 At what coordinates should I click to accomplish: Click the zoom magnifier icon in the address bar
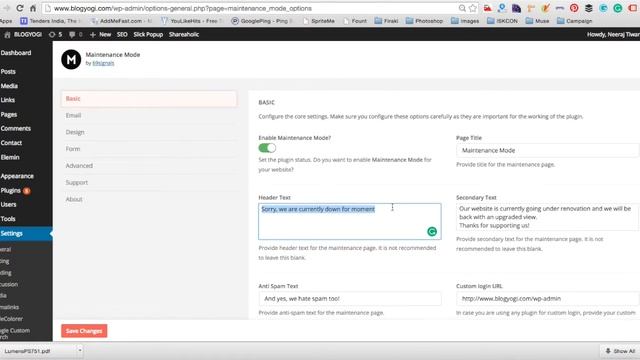coord(462,8)
